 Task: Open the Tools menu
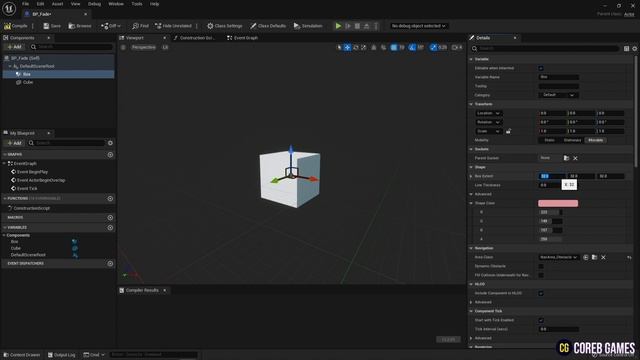pyautogui.click(x=137, y=4)
